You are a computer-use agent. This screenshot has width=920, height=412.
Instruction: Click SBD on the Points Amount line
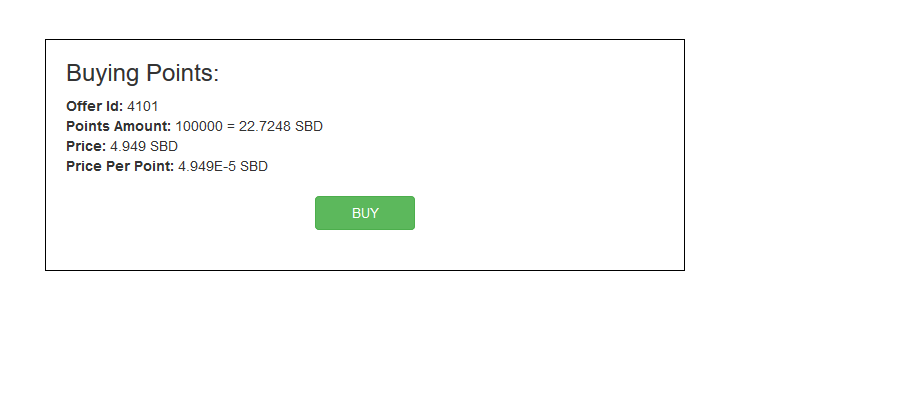(x=309, y=126)
